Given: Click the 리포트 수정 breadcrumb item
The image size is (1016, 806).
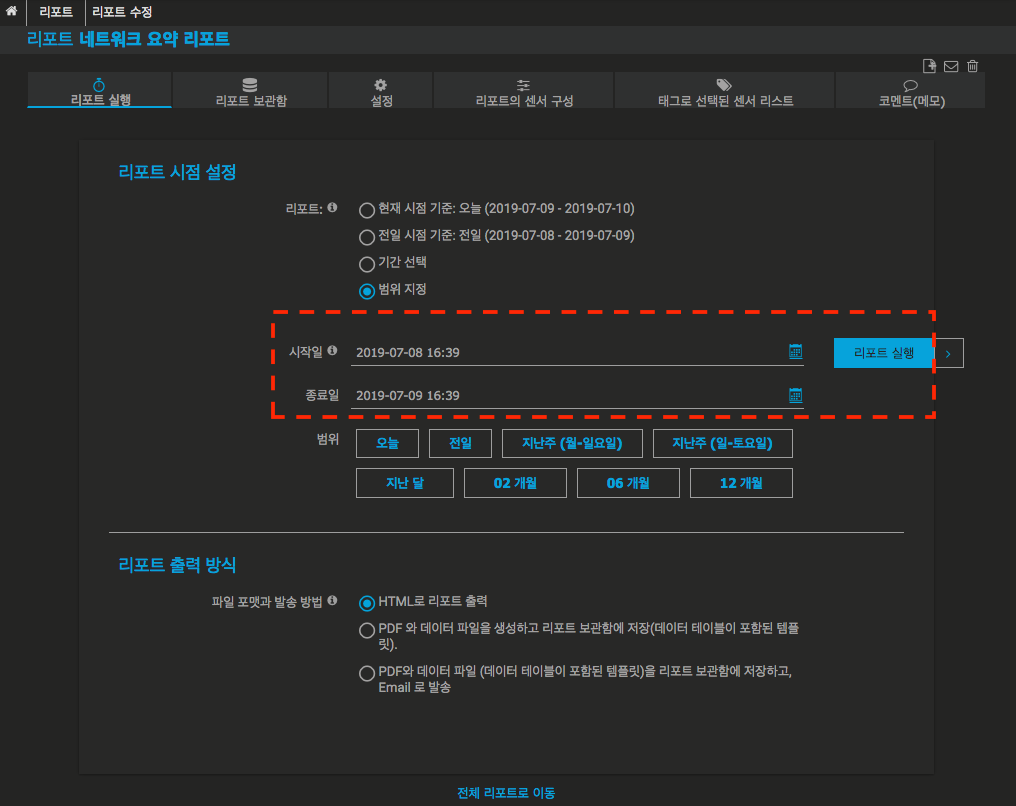Looking at the screenshot, I should (122, 12).
